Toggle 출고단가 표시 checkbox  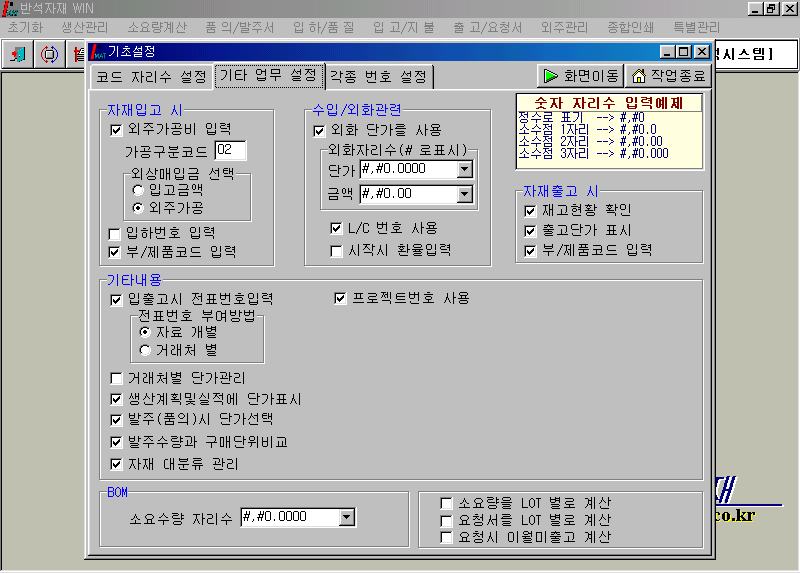(531, 231)
